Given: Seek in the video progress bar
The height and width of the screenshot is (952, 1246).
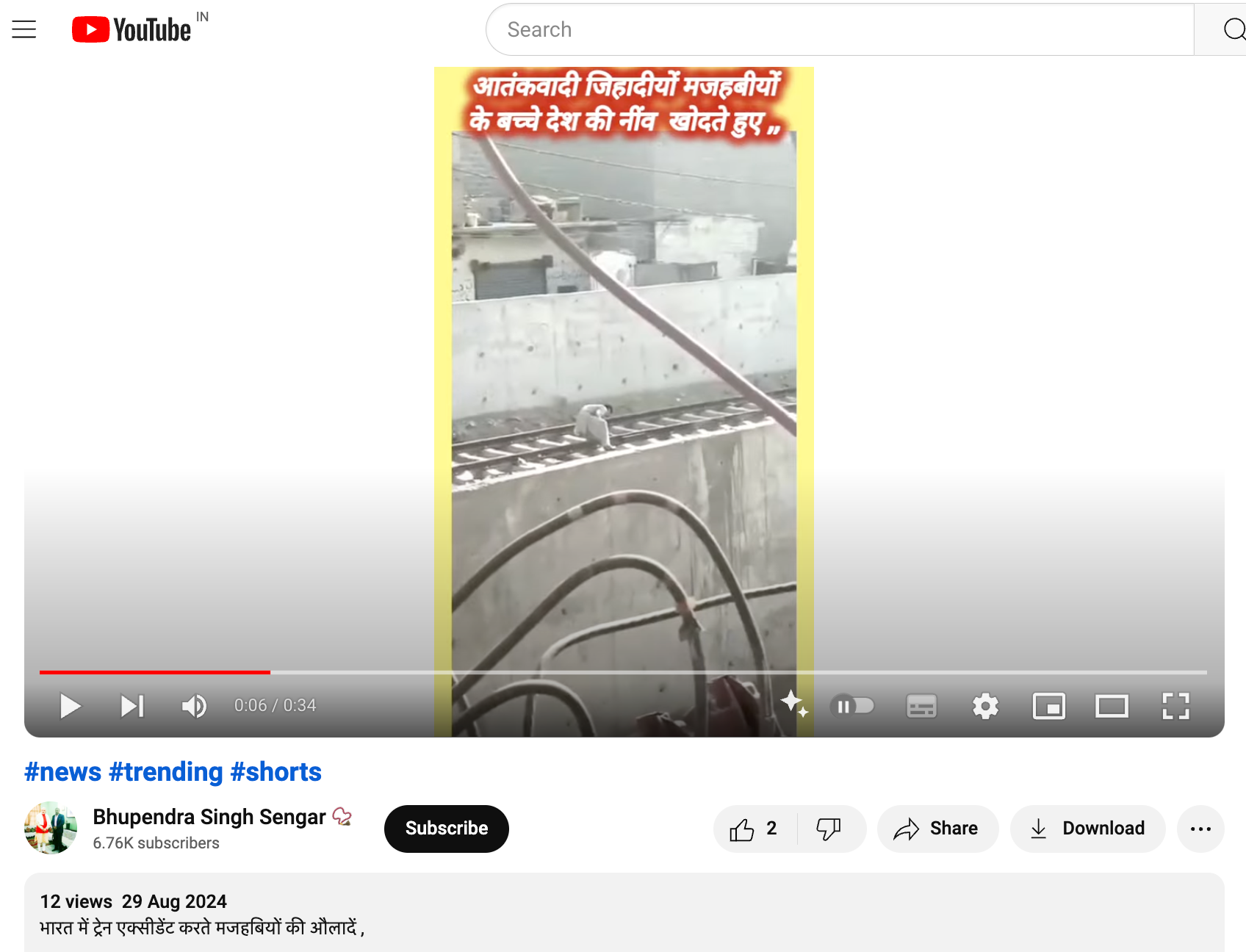Looking at the screenshot, I should pos(623,672).
